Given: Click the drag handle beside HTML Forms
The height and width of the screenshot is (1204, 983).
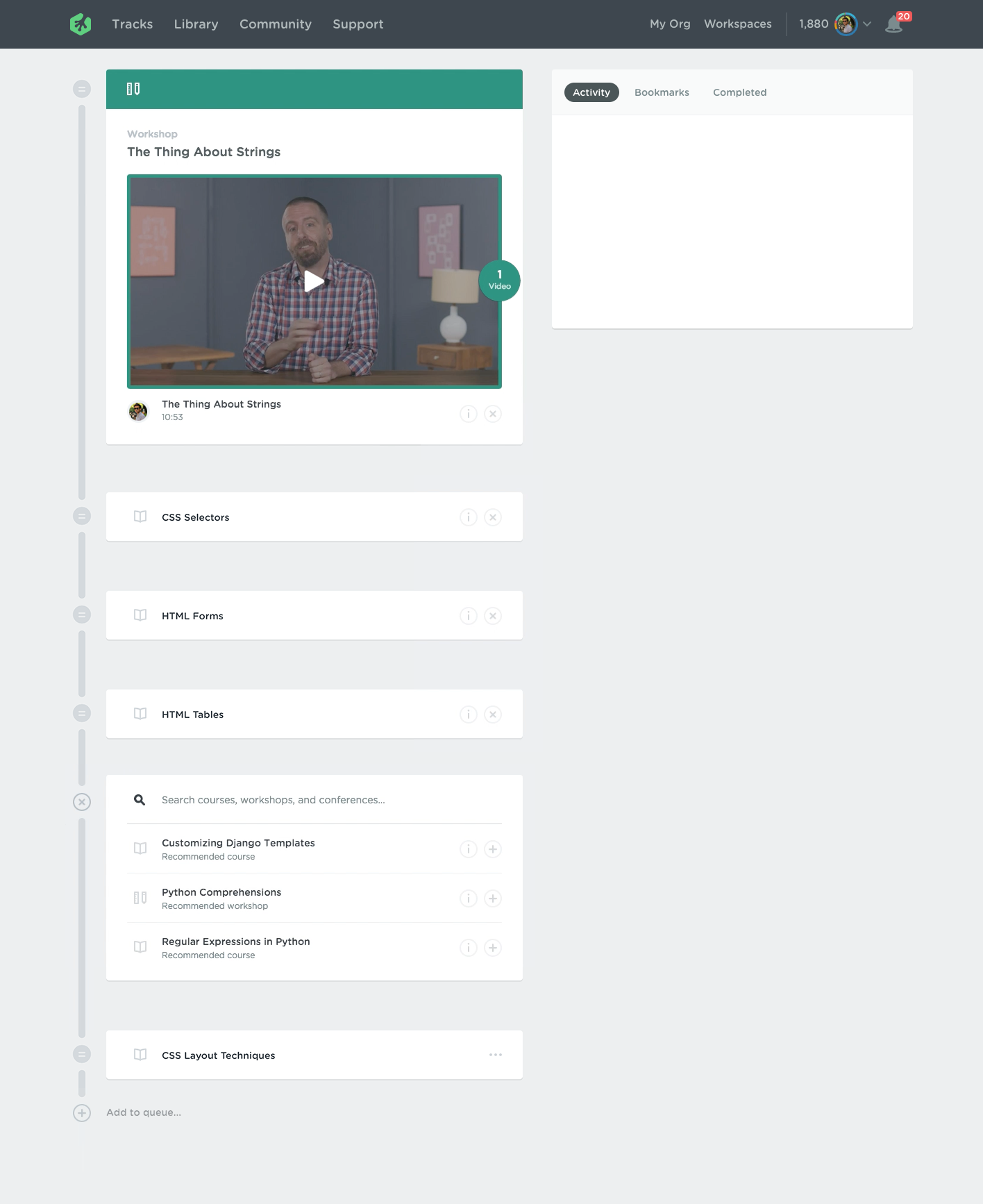Looking at the screenshot, I should (82, 614).
